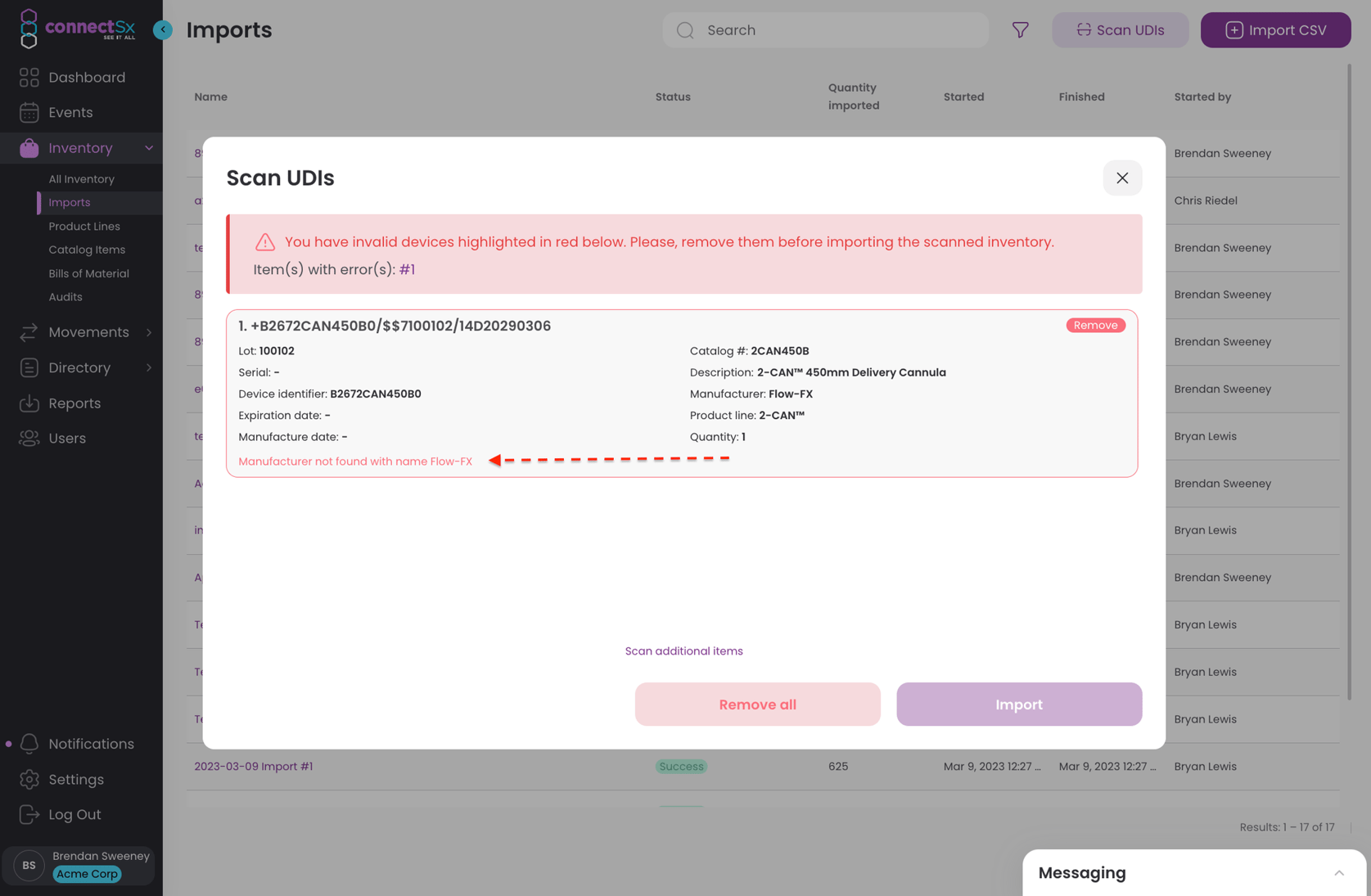1371x896 pixels.
Task: Open the filter icon beside the search bar
Action: pyautogui.click(x=1020, y=29)
